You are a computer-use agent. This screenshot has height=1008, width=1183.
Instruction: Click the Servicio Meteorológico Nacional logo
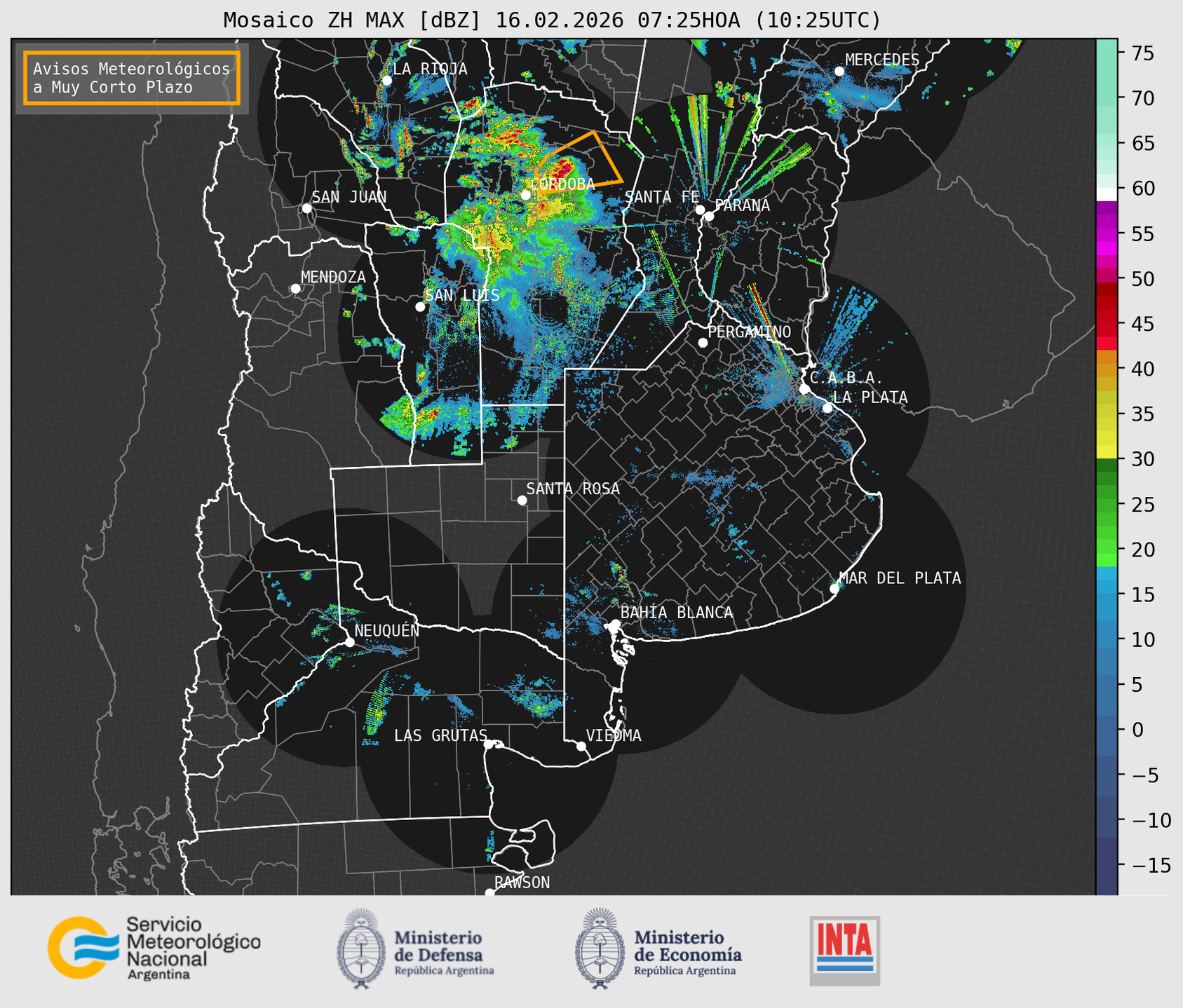pyautogui.click(x=153, y=948)
